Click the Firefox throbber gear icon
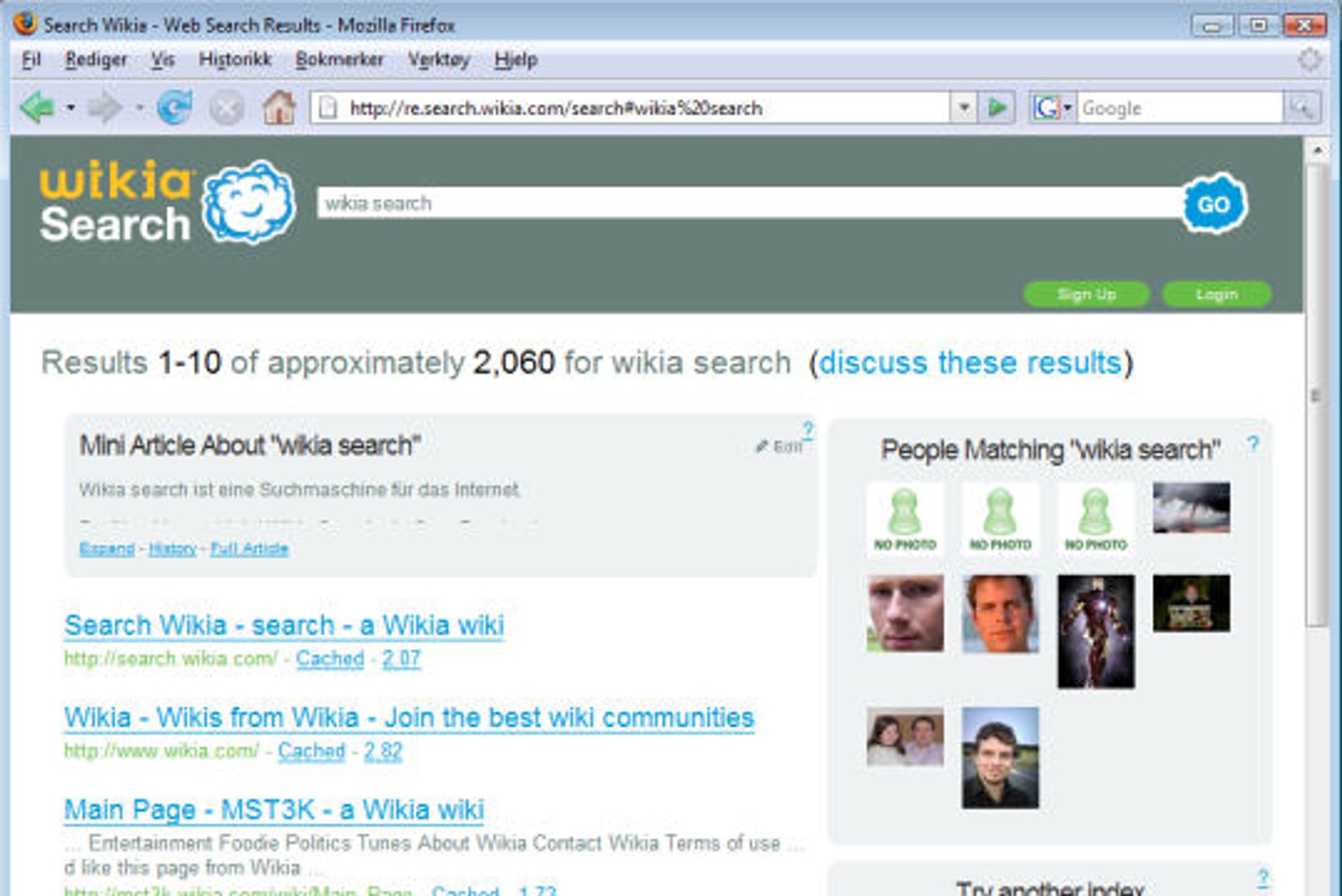 1309,60
